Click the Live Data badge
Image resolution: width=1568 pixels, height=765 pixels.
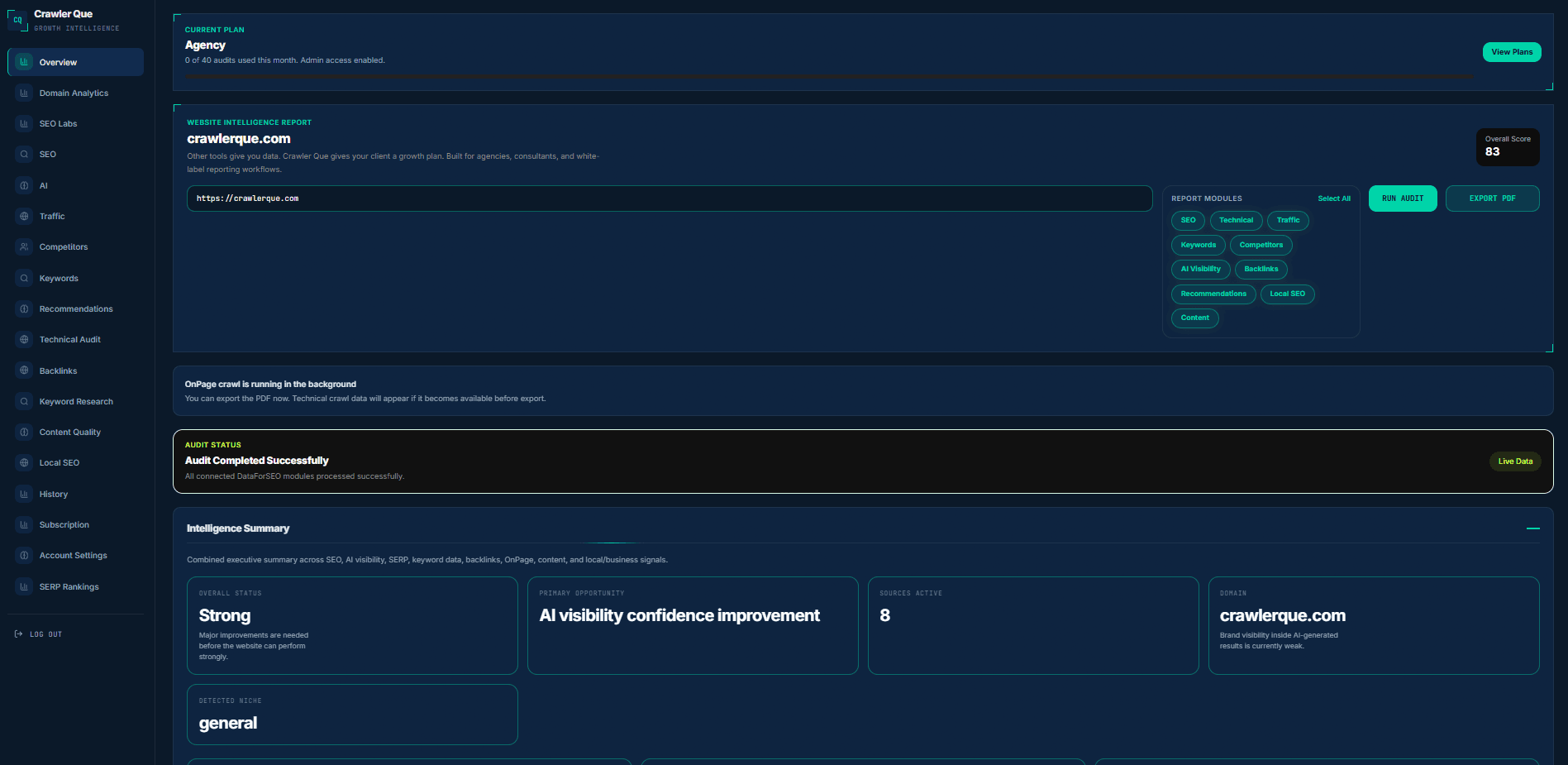pyautogui.click(x=1515, y=461)
